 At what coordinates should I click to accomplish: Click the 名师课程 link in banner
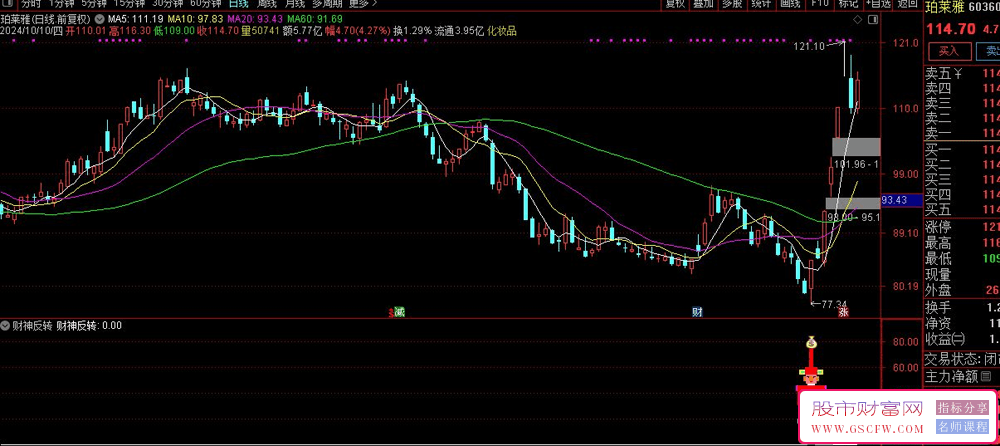962,426
